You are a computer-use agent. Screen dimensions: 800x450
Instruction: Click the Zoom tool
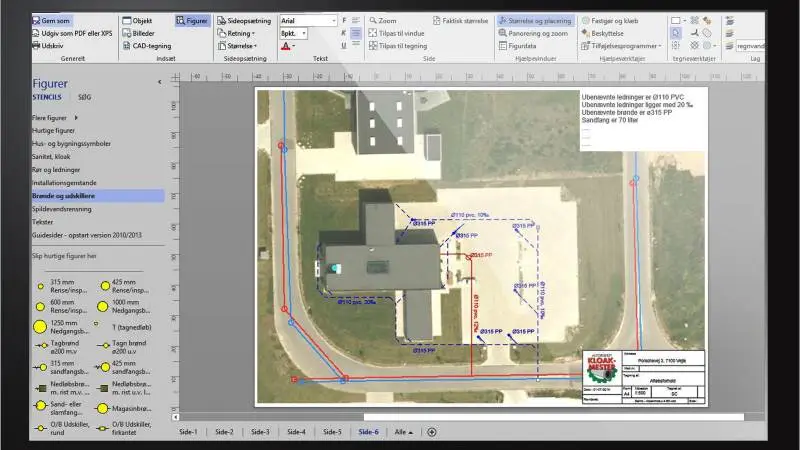(x=383, y=20)
